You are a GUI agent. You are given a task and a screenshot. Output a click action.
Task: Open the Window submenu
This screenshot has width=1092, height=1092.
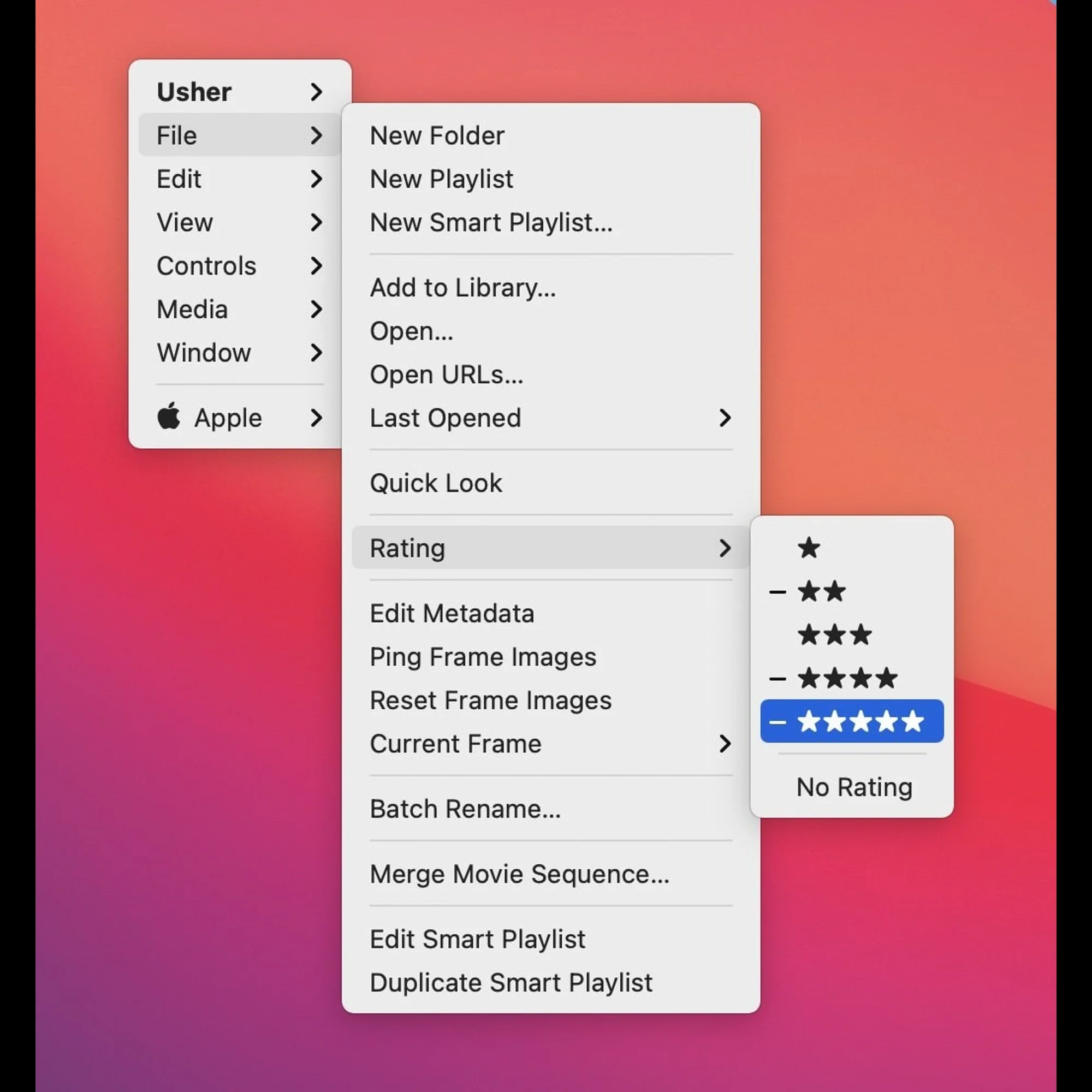point(240,353)
